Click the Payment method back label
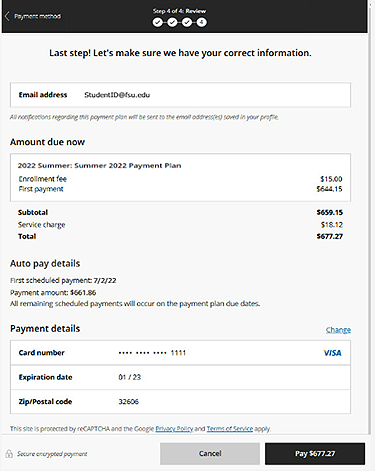 coord(38,16)
